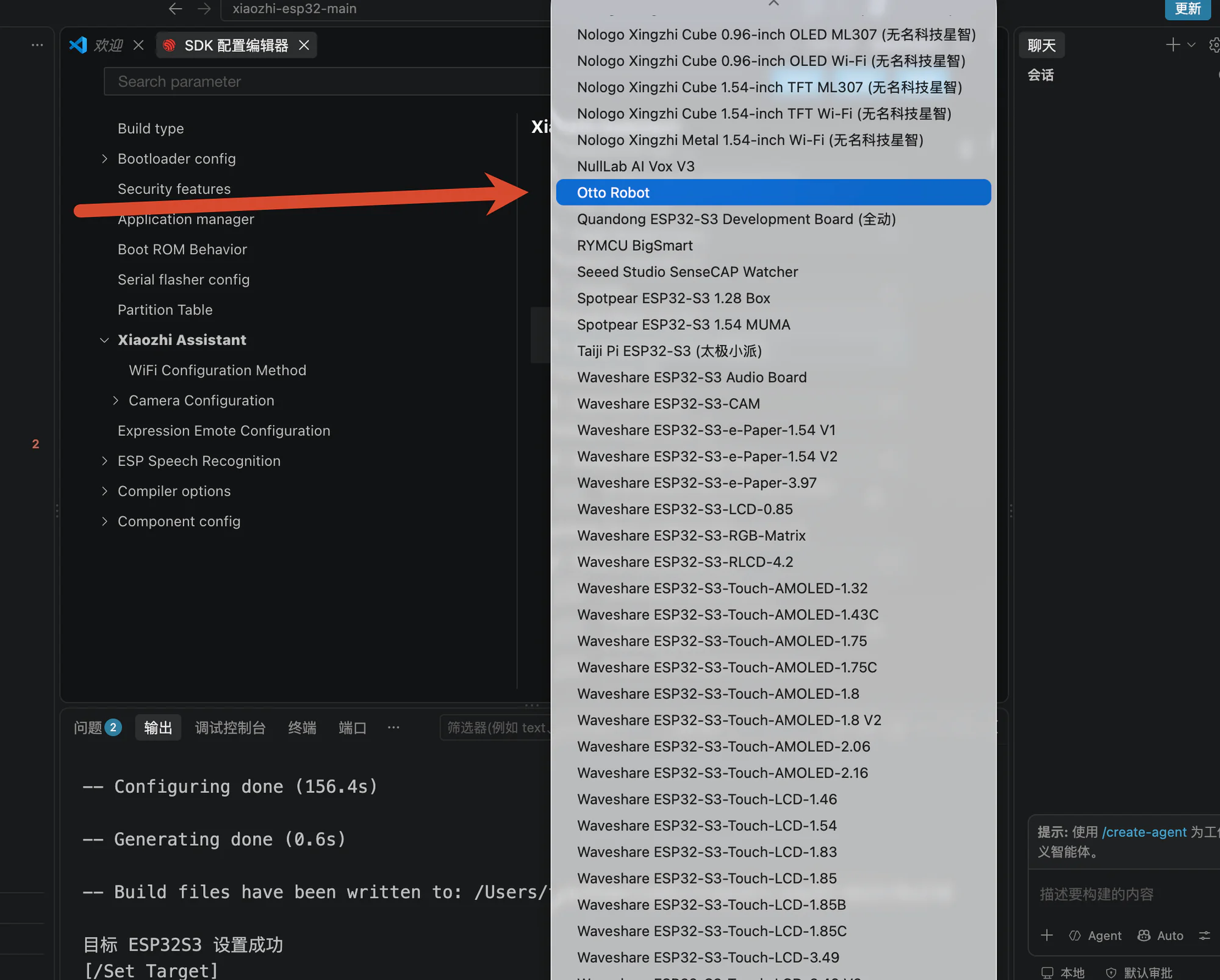Open new chat dropdown arrow
The height and width of the screenshot is (980, 1220).
coord(1191,45)
